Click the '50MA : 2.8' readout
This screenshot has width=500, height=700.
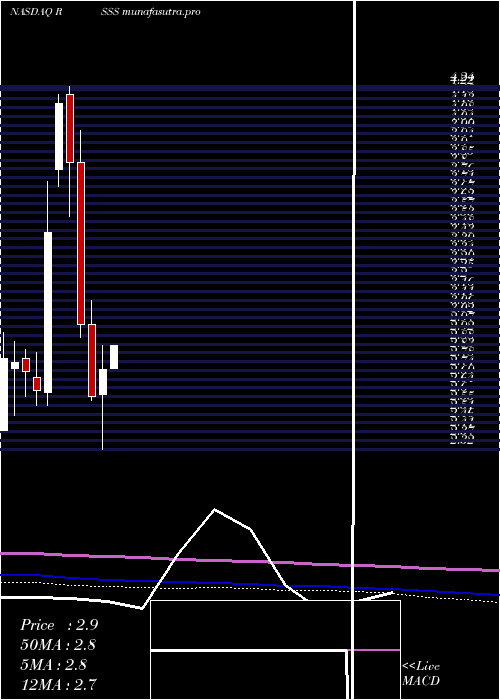[58, 645]
